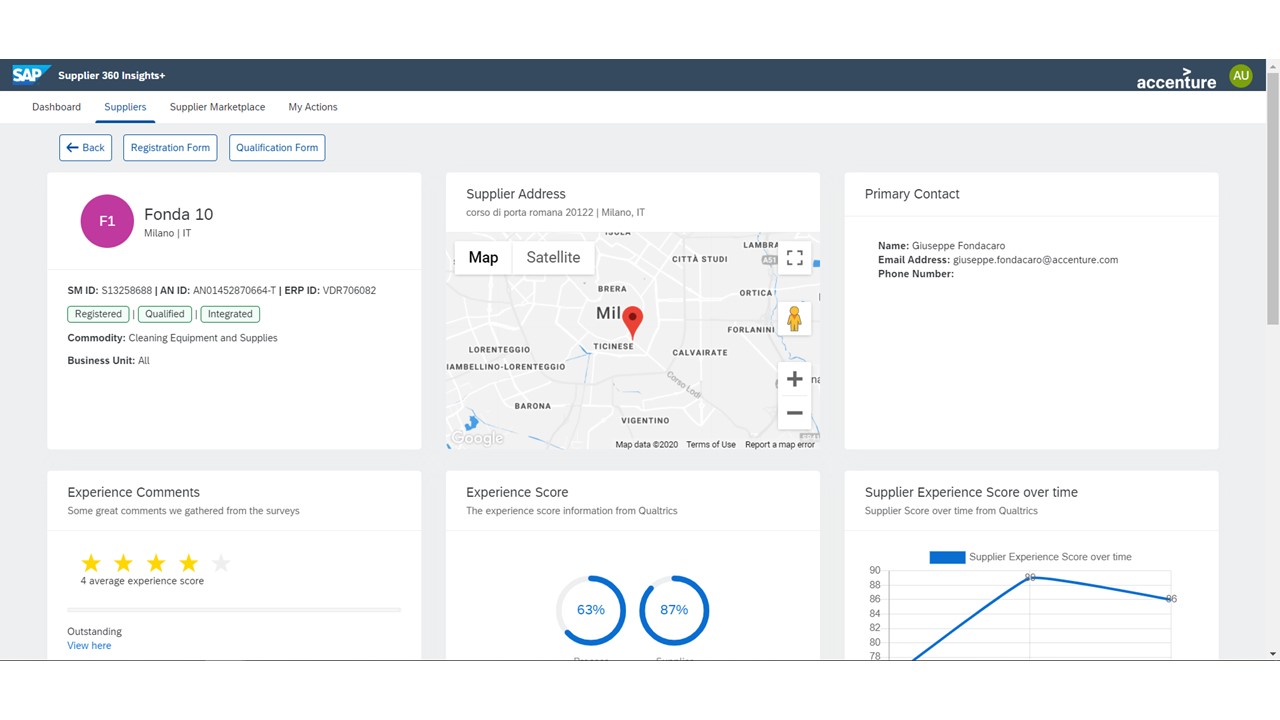Select the Qualified status badge

(x=164, y=313)
